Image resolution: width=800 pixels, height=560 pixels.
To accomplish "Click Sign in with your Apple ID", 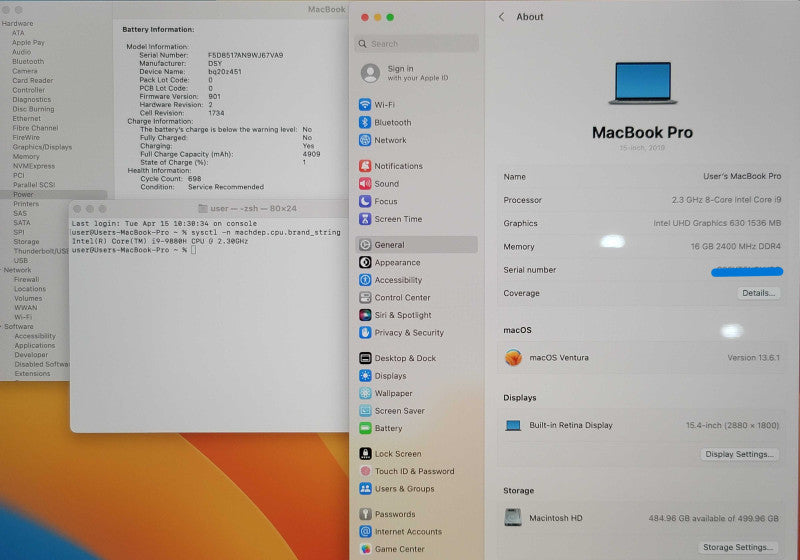I will pos(417,73).
